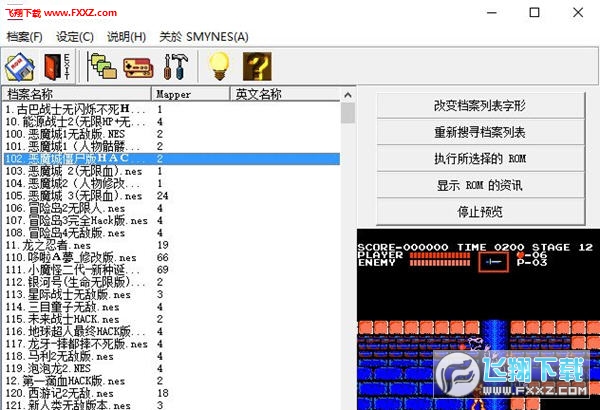This screenshot has height=410, width=600.
Task: Select highlighted row 102. 恶魔城僵尸版
Action: tap(171, 158)
